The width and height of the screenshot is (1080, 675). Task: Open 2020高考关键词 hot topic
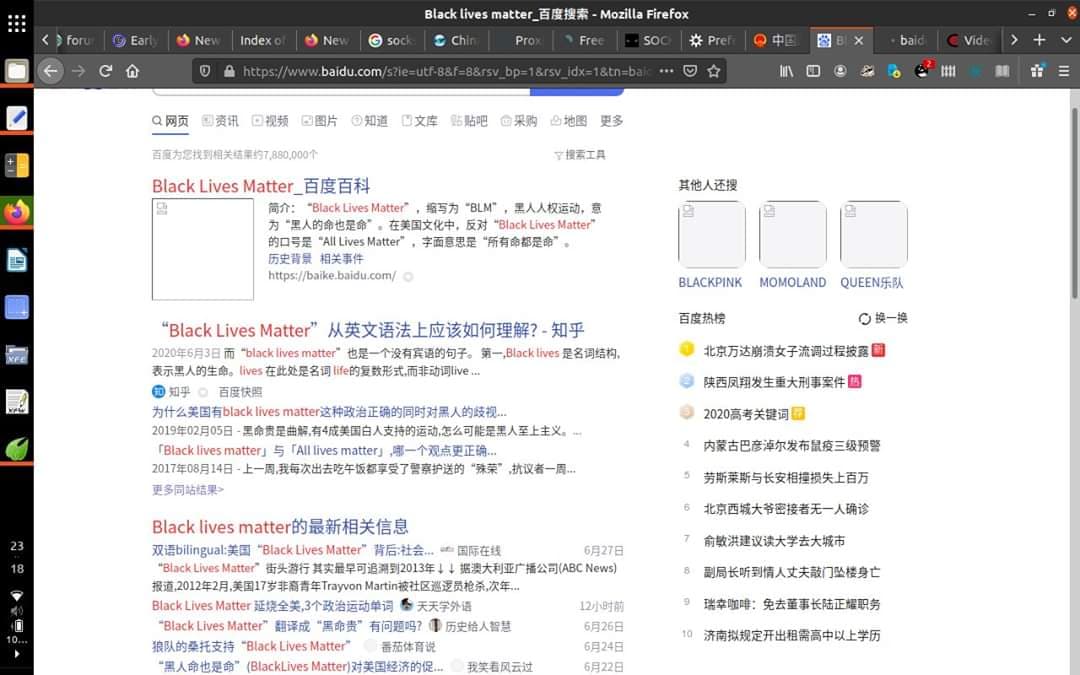(x=746, y=414)
